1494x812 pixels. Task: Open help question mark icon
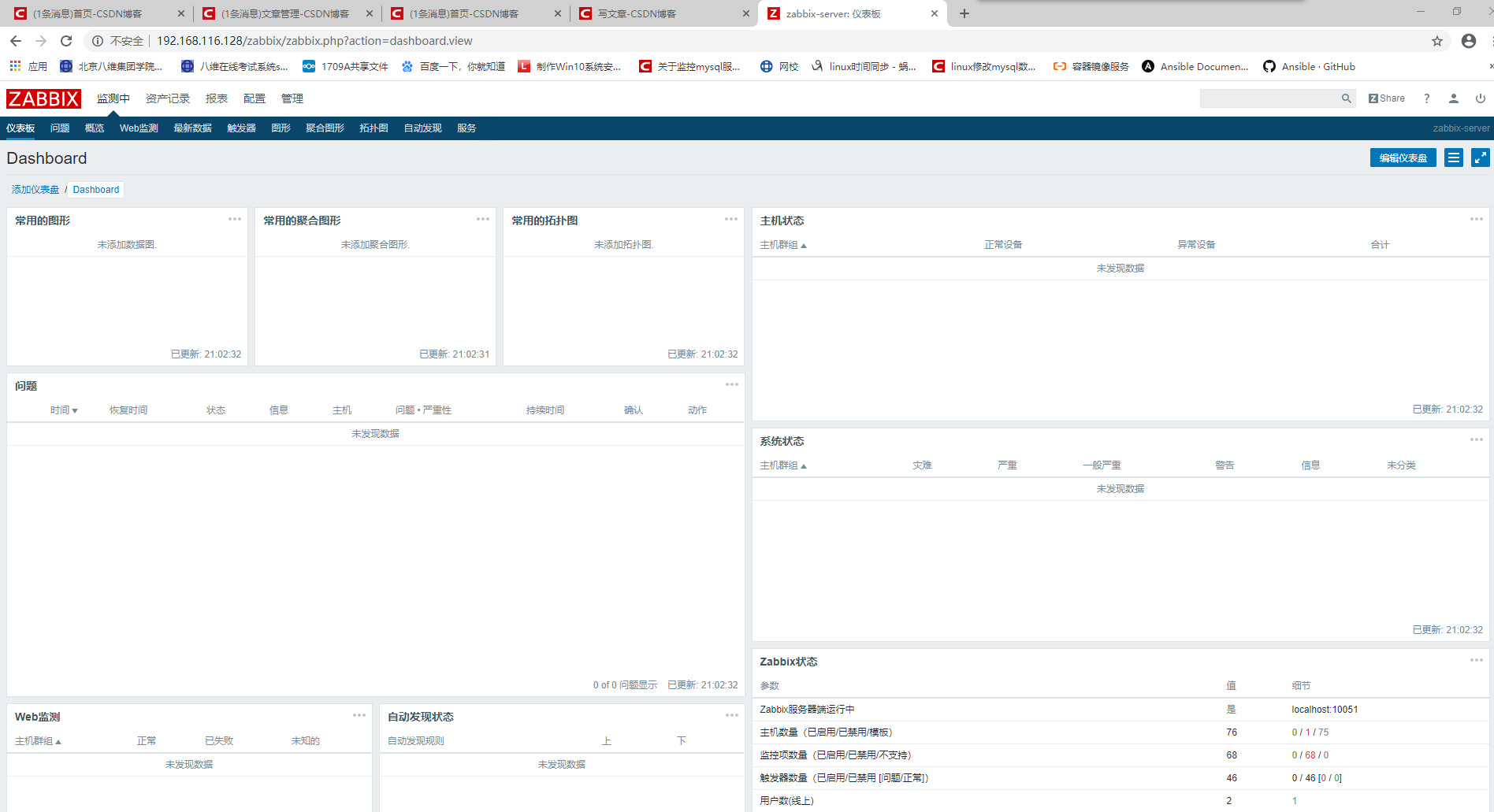click(1426, 98)
